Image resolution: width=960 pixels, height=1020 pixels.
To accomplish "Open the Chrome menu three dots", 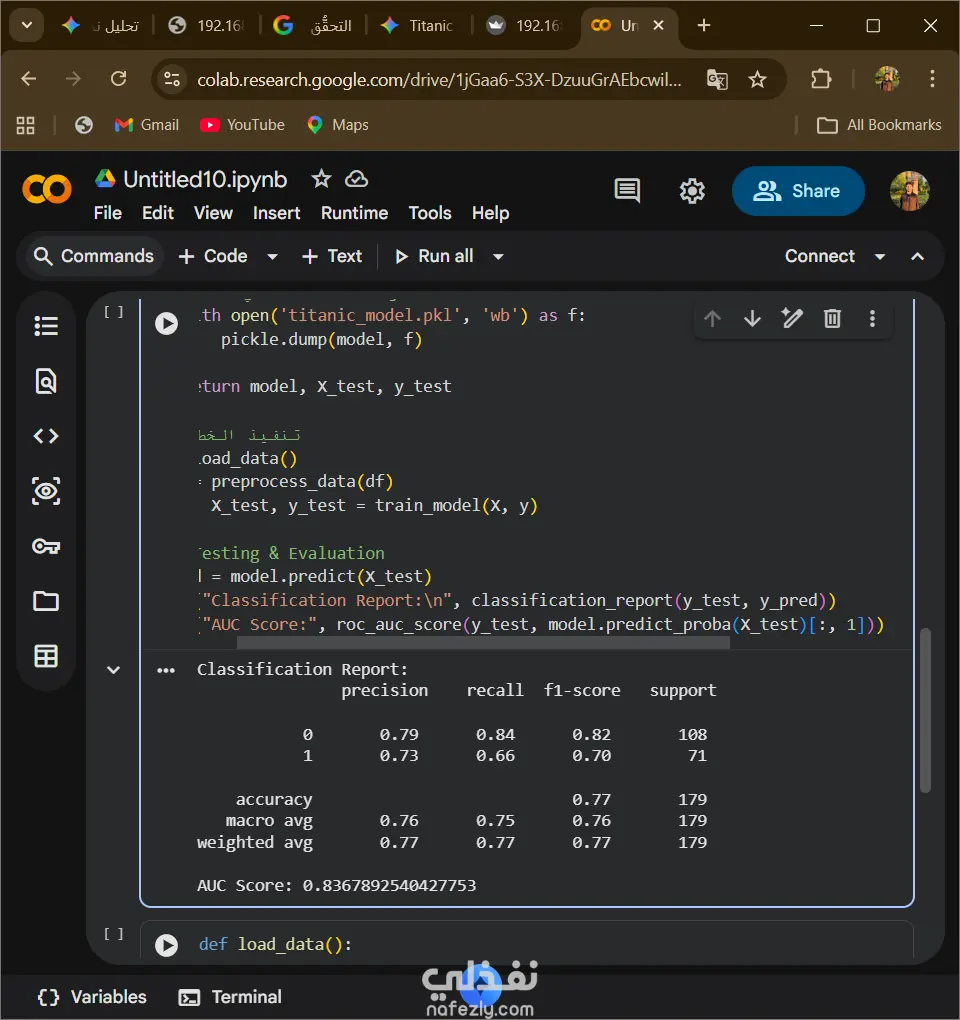I will [932, 79].
